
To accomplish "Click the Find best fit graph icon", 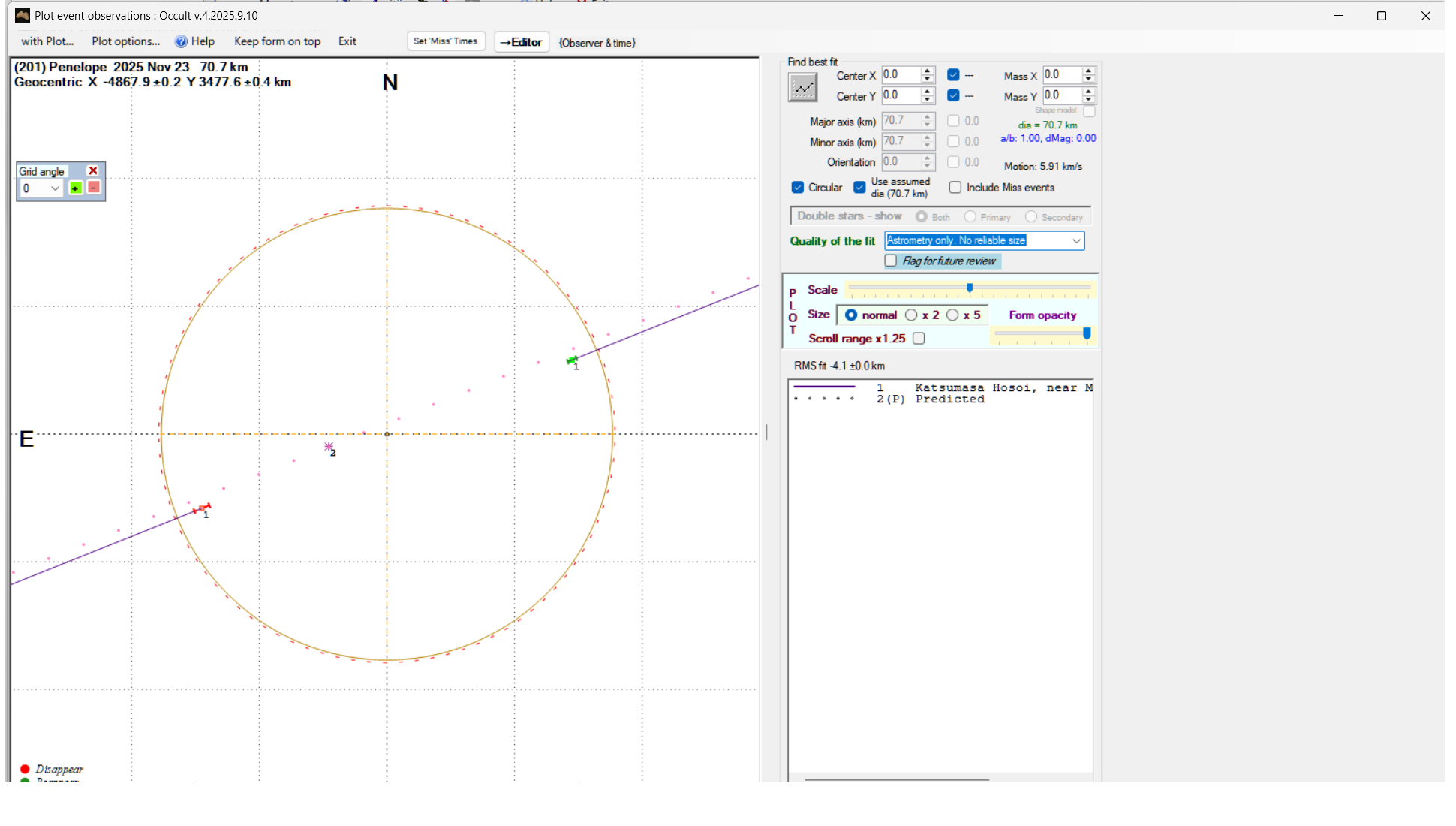I will tap(802, 88).
